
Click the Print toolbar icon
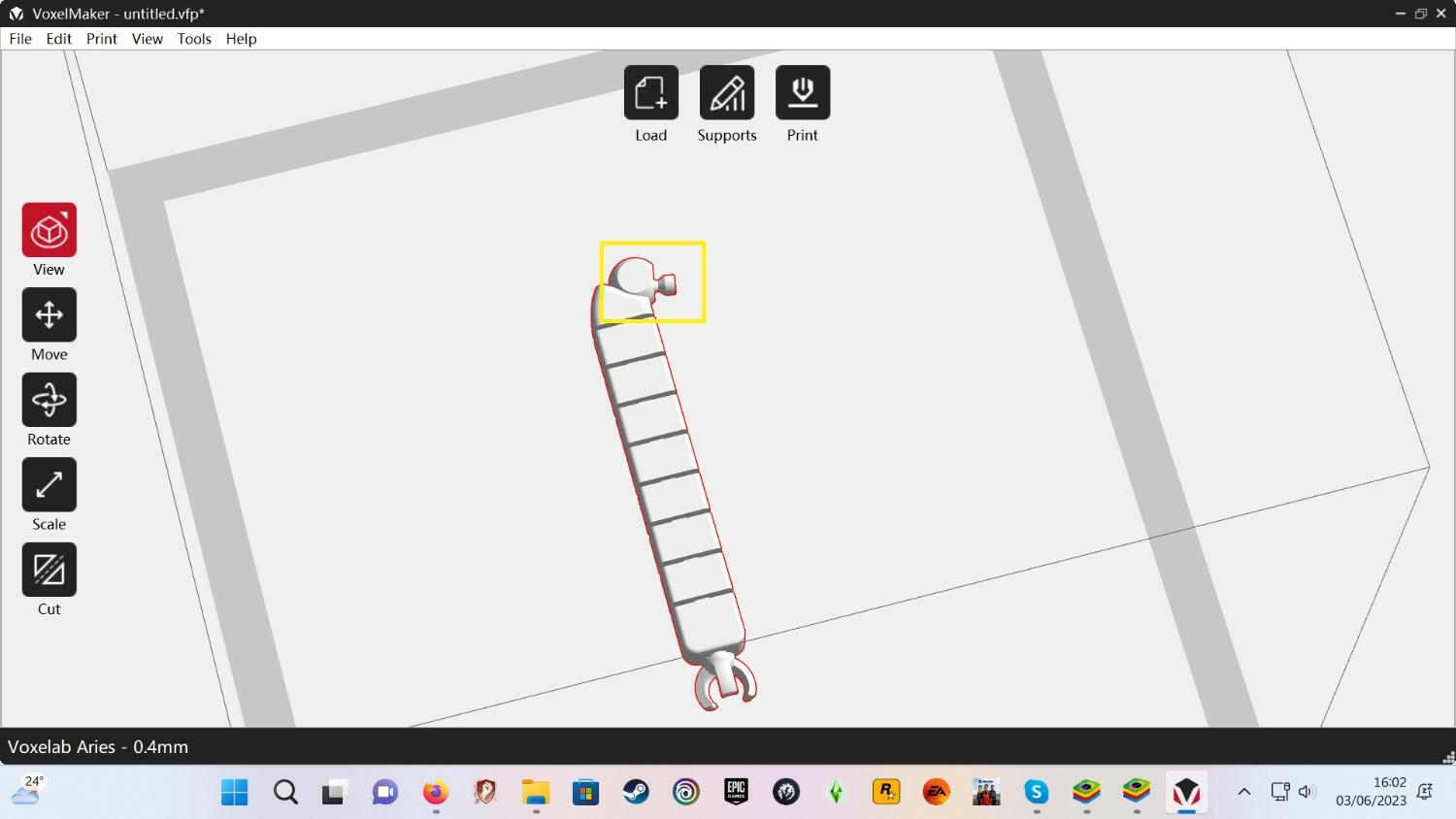click(803, 93)
